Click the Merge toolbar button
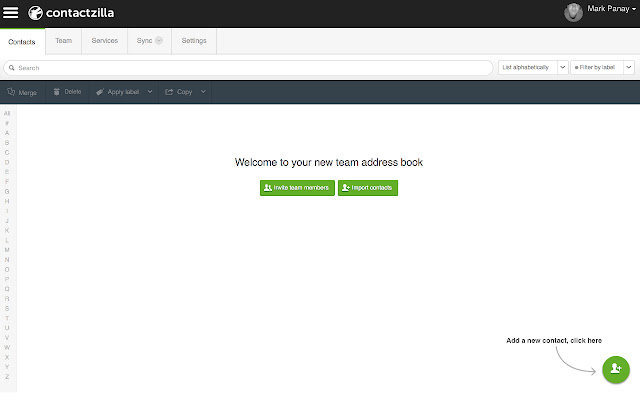Viewport: 640px width, 400px height. (x=22, y=92)
